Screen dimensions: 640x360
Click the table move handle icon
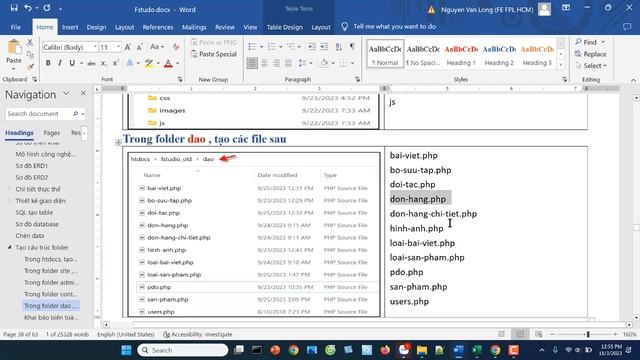pos(118,142)
